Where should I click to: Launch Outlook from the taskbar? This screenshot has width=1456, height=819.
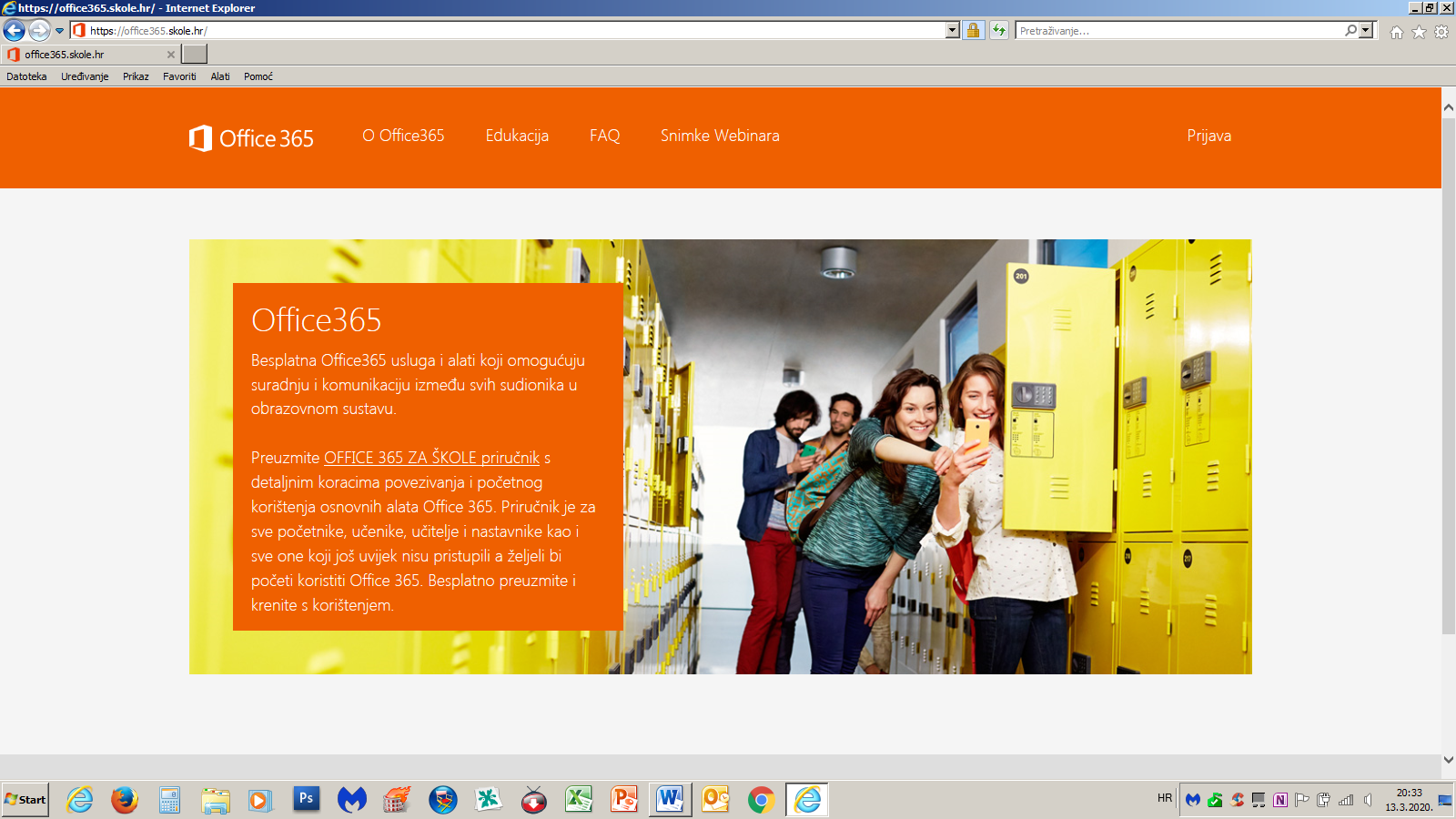715,800
